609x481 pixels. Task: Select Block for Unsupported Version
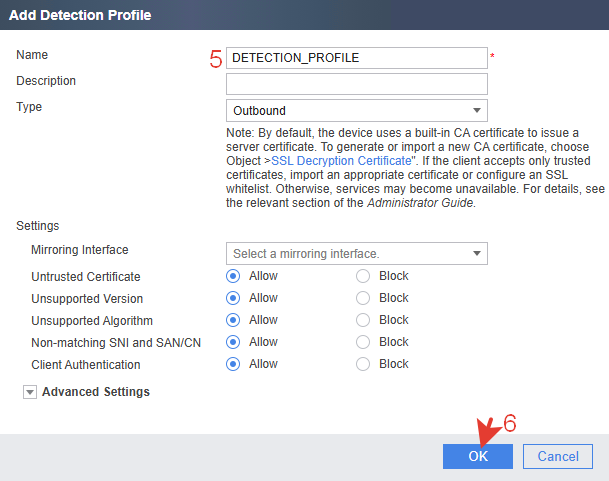(x=363, y=298)
